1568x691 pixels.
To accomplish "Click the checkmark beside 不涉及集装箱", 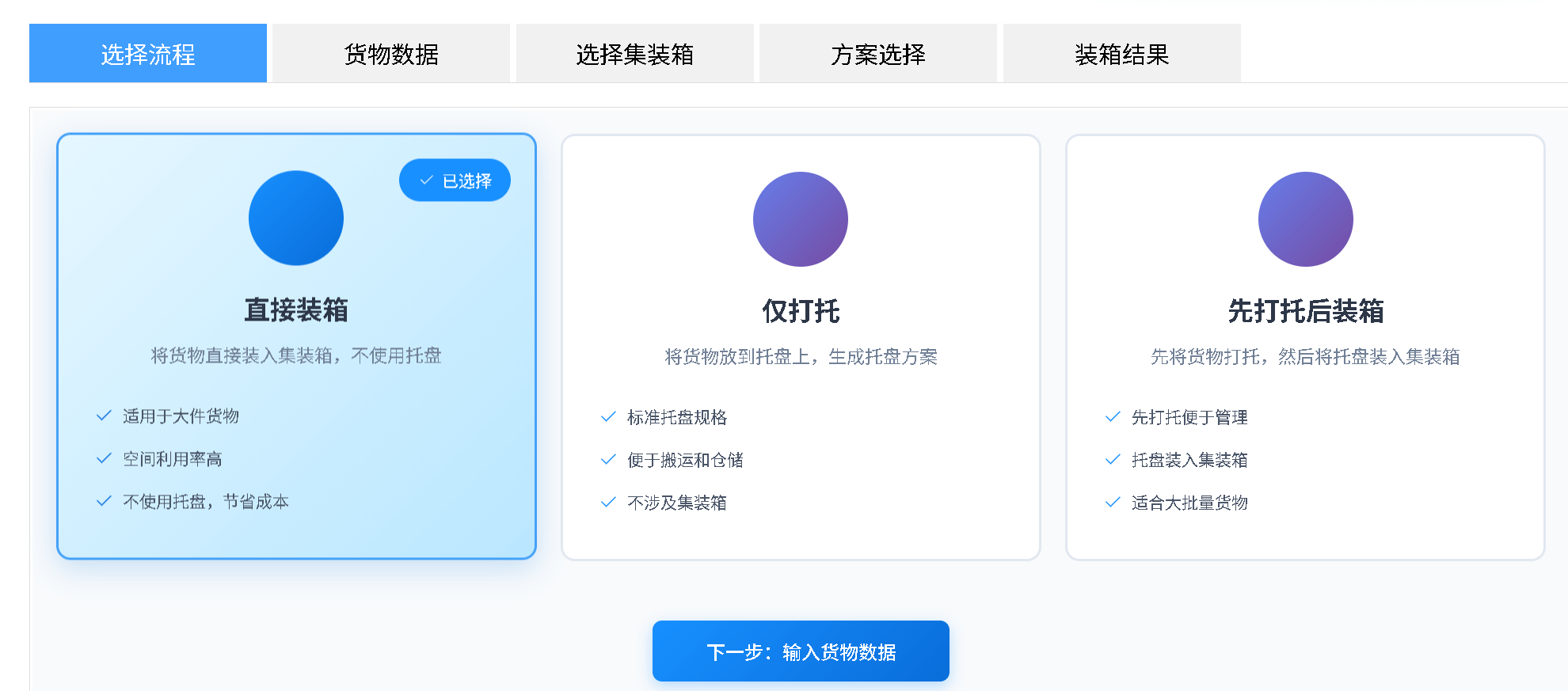I will (x=608, y=502).
